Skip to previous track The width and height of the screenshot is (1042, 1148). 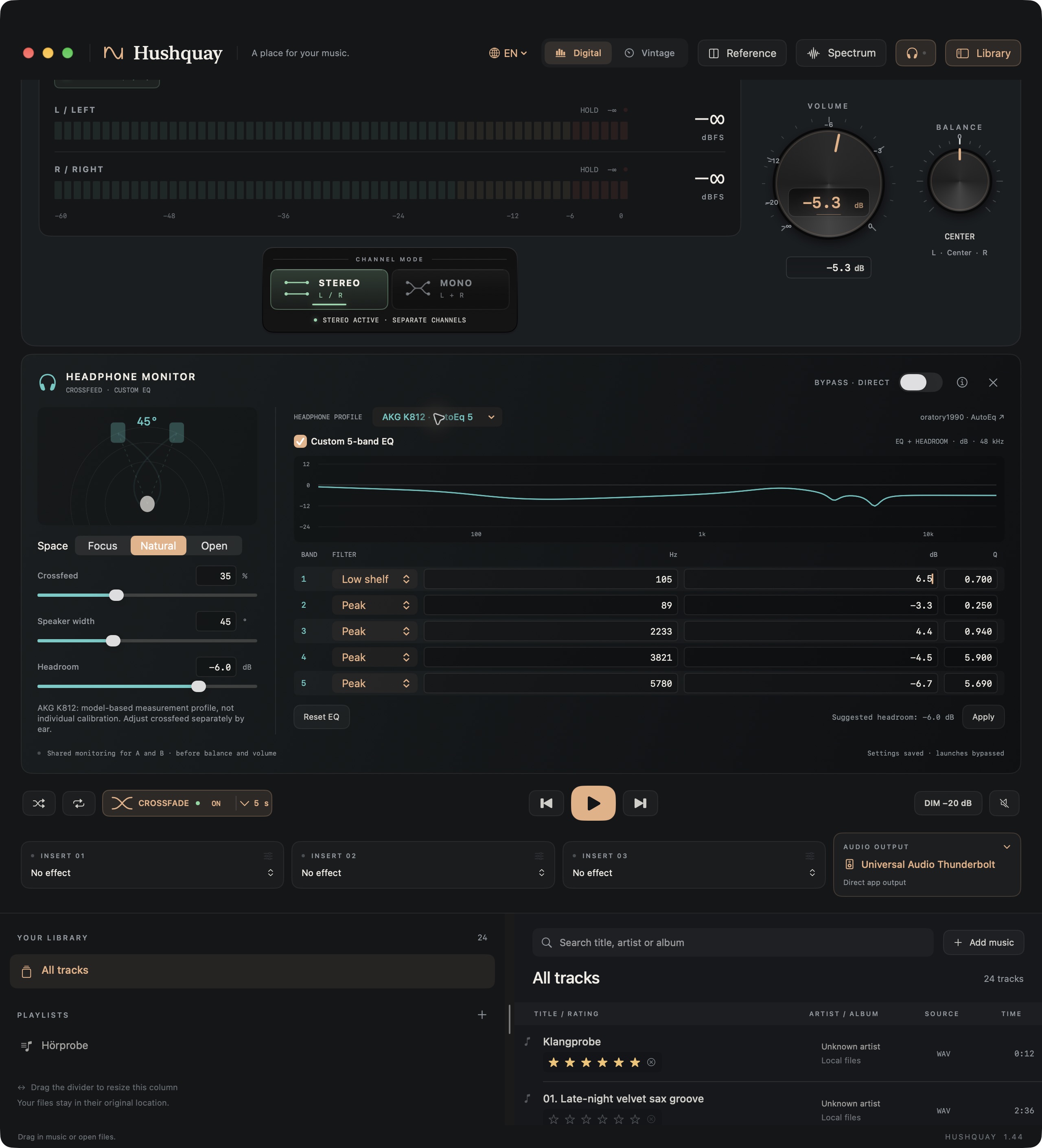click(x=546, y=803)
